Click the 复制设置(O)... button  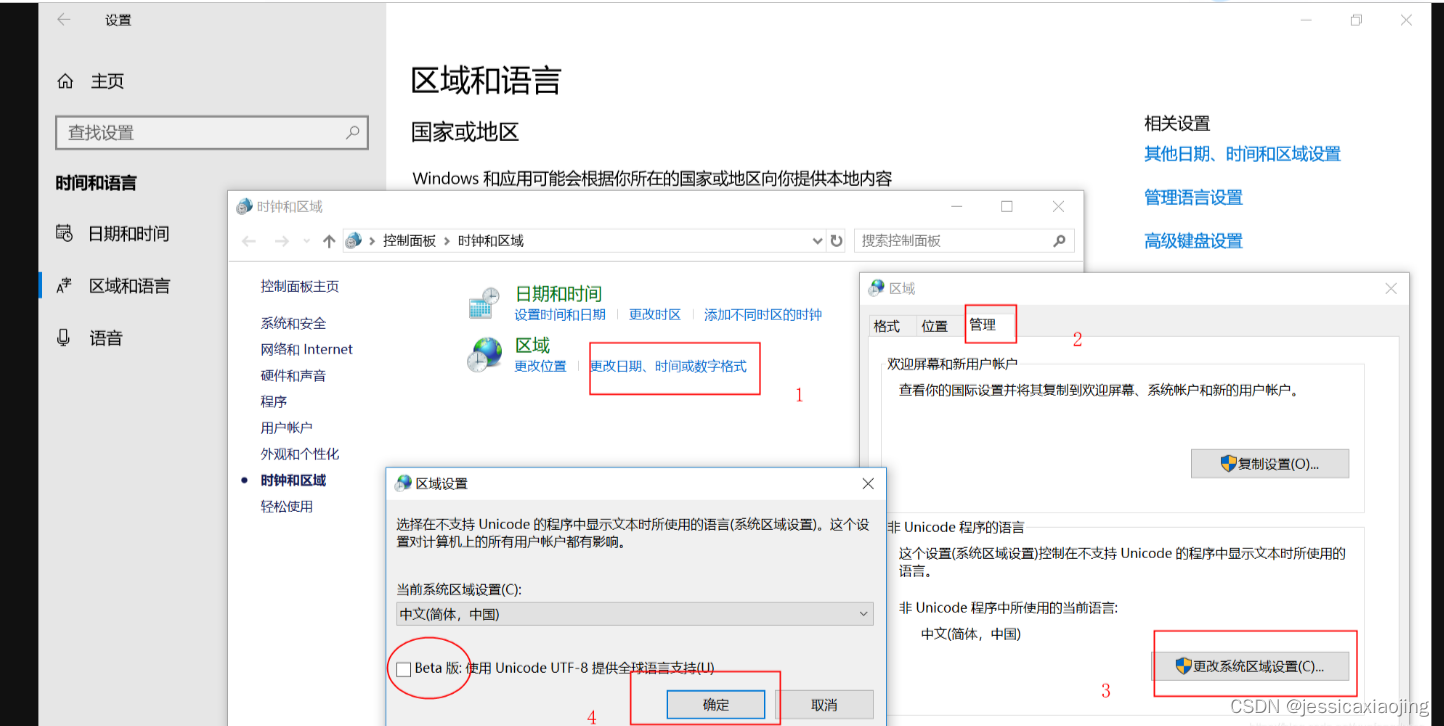coord(1270,464)
